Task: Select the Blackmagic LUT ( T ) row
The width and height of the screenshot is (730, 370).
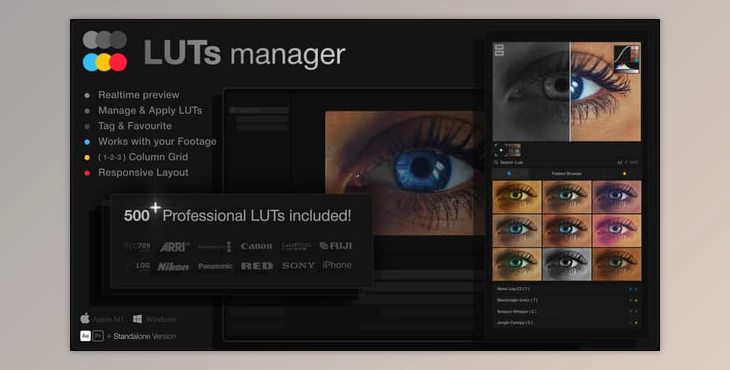Action: 567,300
